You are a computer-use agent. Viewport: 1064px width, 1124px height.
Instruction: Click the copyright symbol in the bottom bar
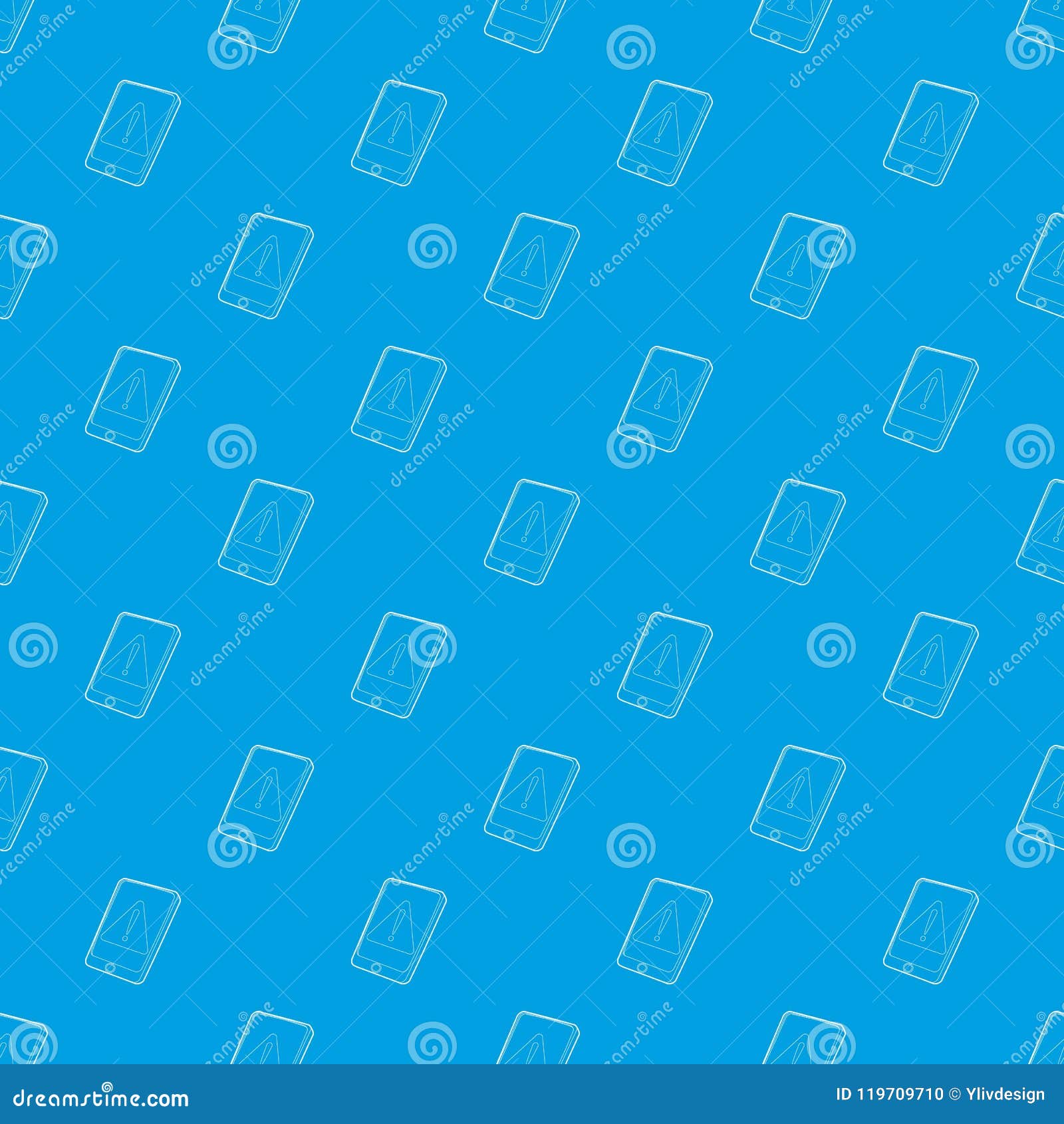[956, 1094]
